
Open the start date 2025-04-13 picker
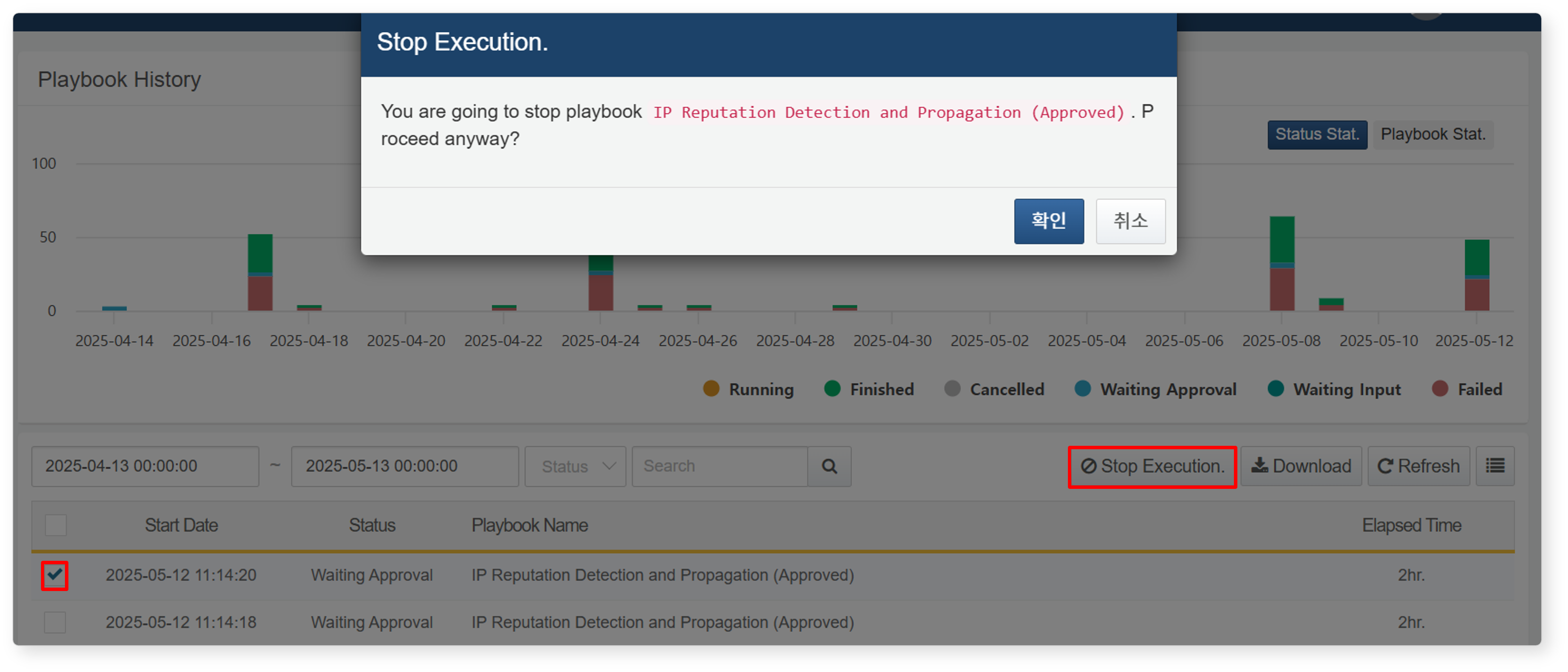pos(145,466)
